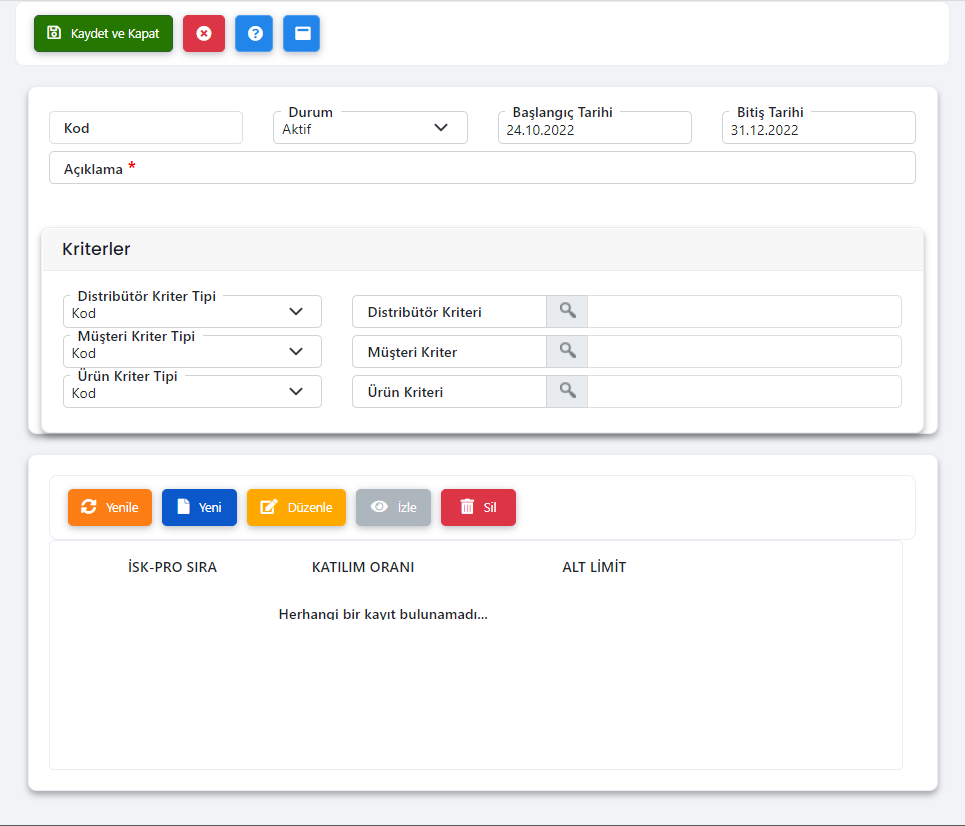This screenshot has width=965, height=826.
Task: Click the blue Yeni button
Action: [199, 507]
